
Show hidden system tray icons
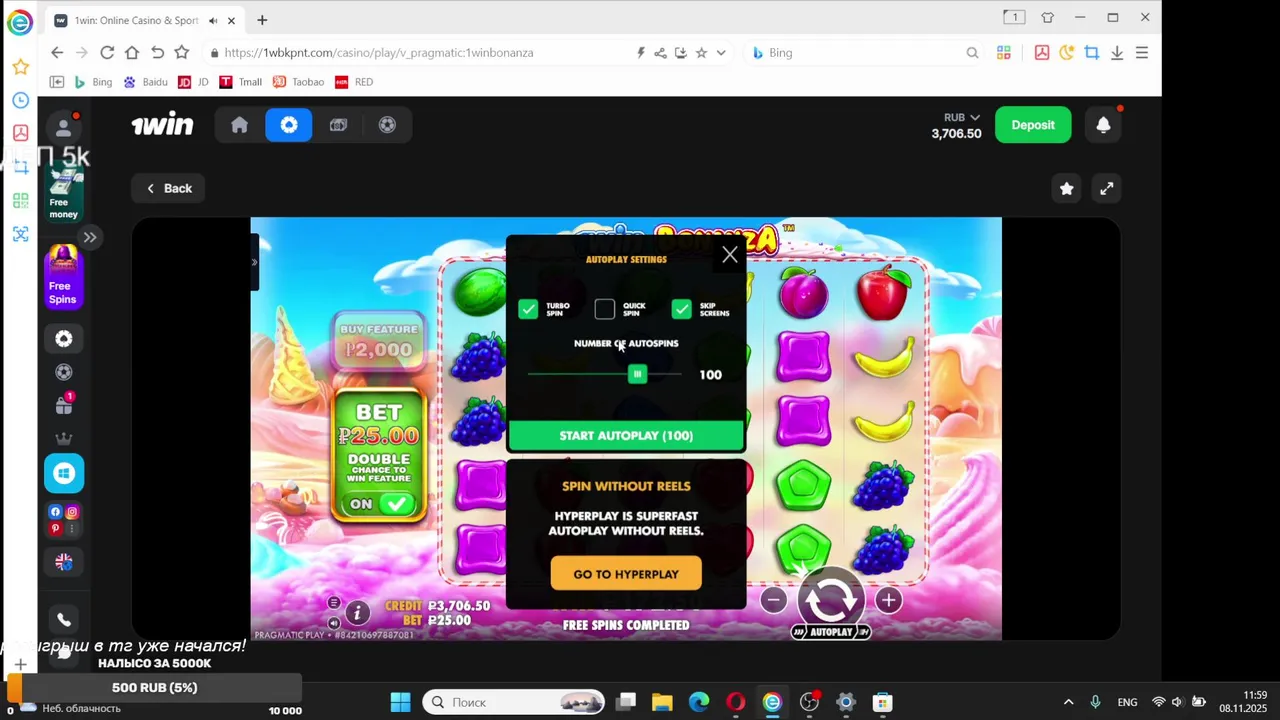[1068, 702]
